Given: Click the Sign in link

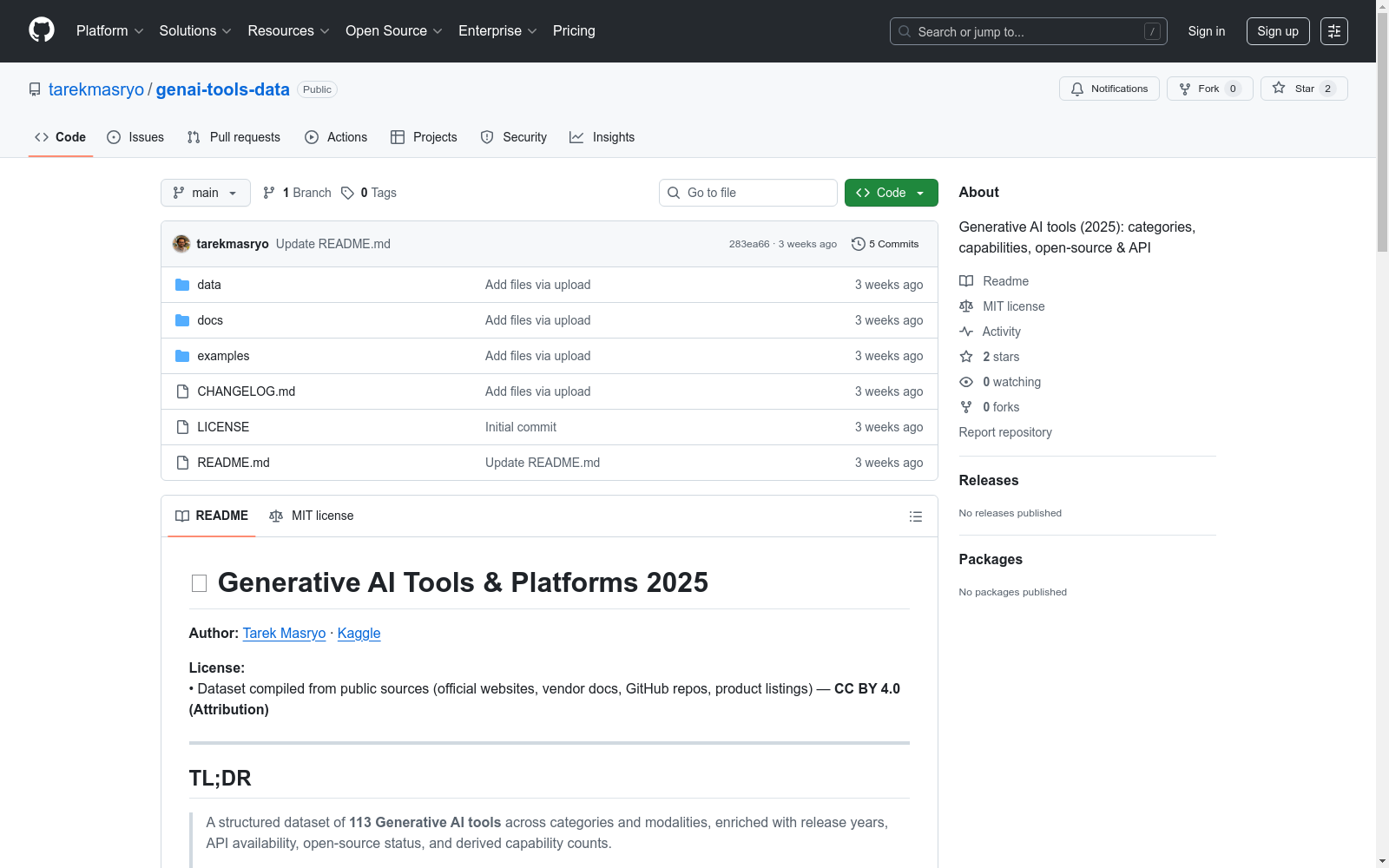Looking at the screenshot, I should click(1207, 31).
